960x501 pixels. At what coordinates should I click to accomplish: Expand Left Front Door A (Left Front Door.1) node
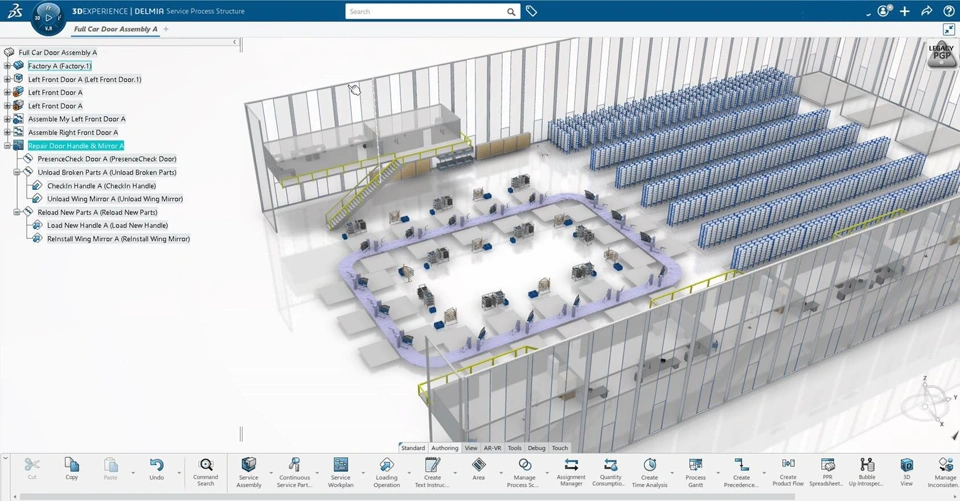pyautogui.click(x=7, y=79)
